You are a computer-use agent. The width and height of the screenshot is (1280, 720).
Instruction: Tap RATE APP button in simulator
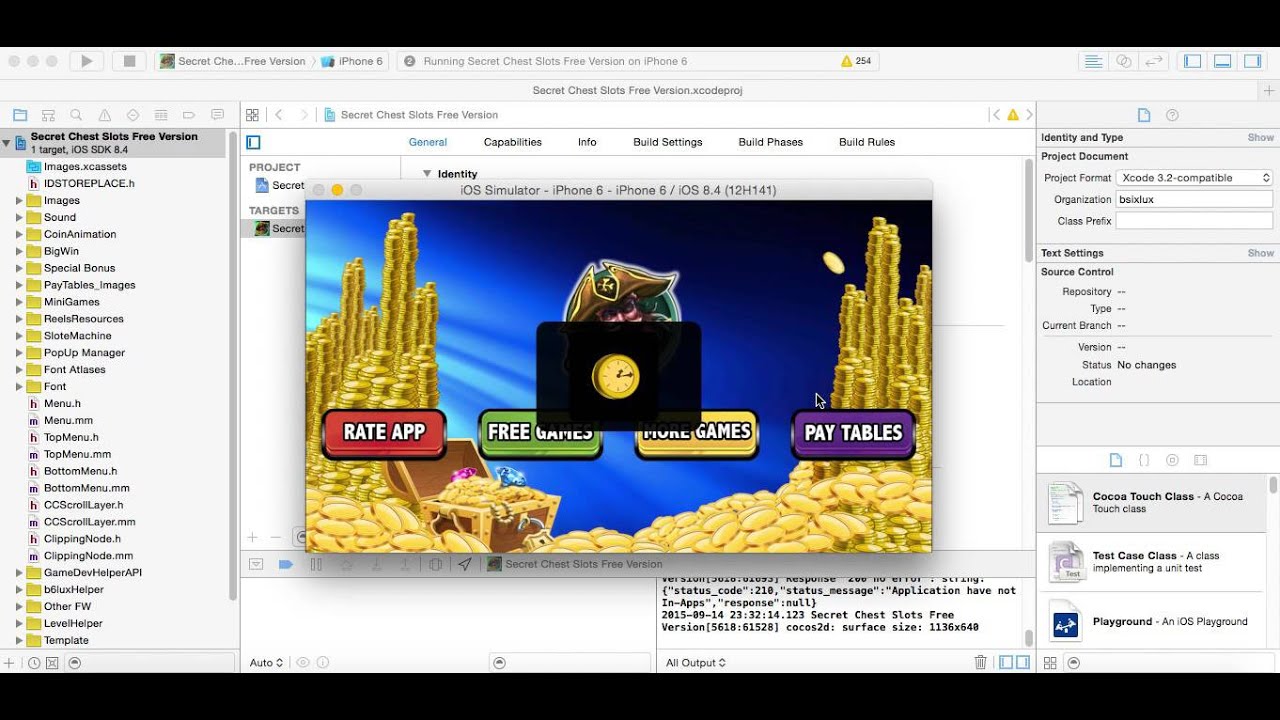coord(384,433)
